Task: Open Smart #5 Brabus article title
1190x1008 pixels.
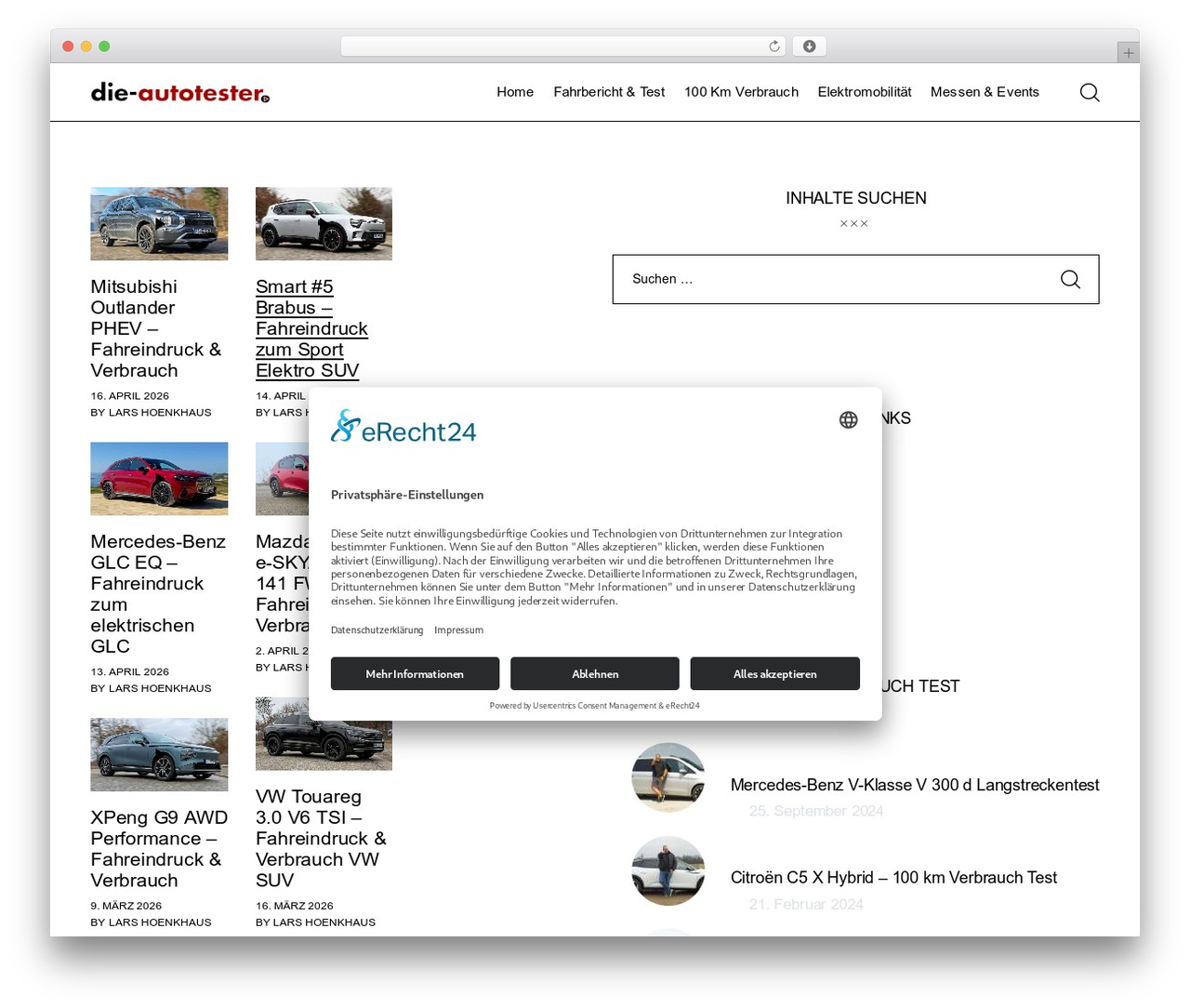Action: coord(311,328)
